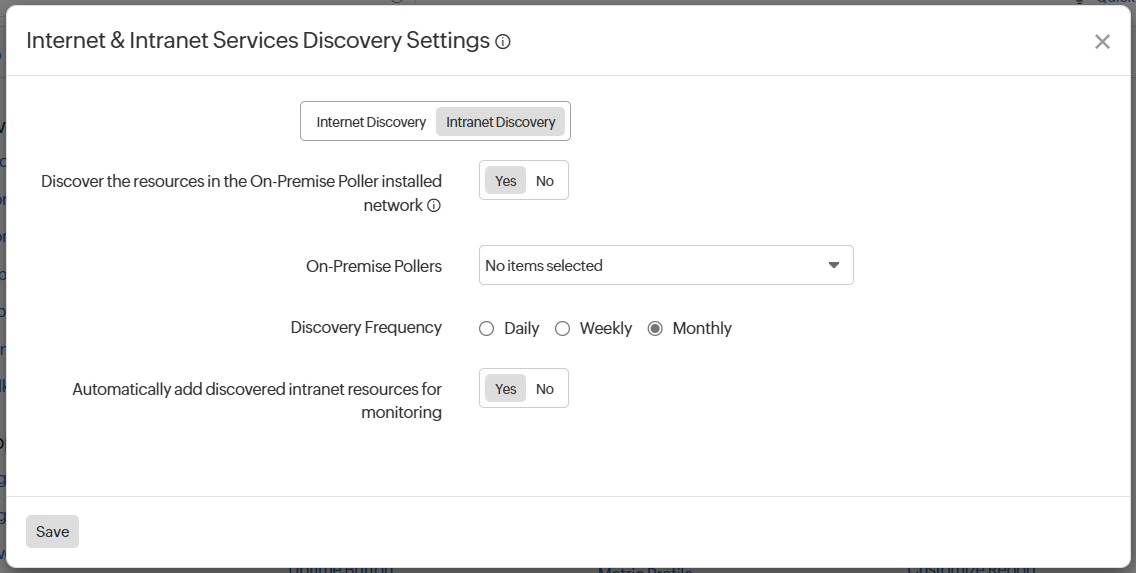Choose Yes for discovering On-Premise Poller network resources
Image resolution: width=1136 pixels, height=573 pixels.
[x=505, y=181]
